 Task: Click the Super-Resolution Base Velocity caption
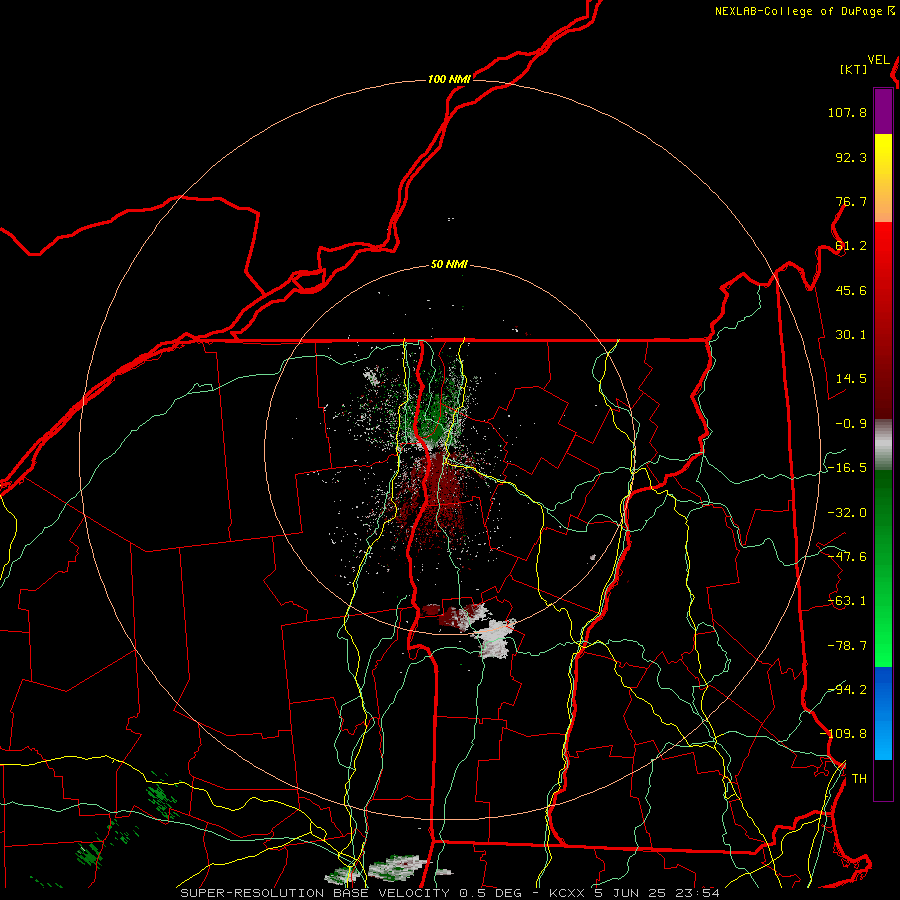(x=449, y=893)
